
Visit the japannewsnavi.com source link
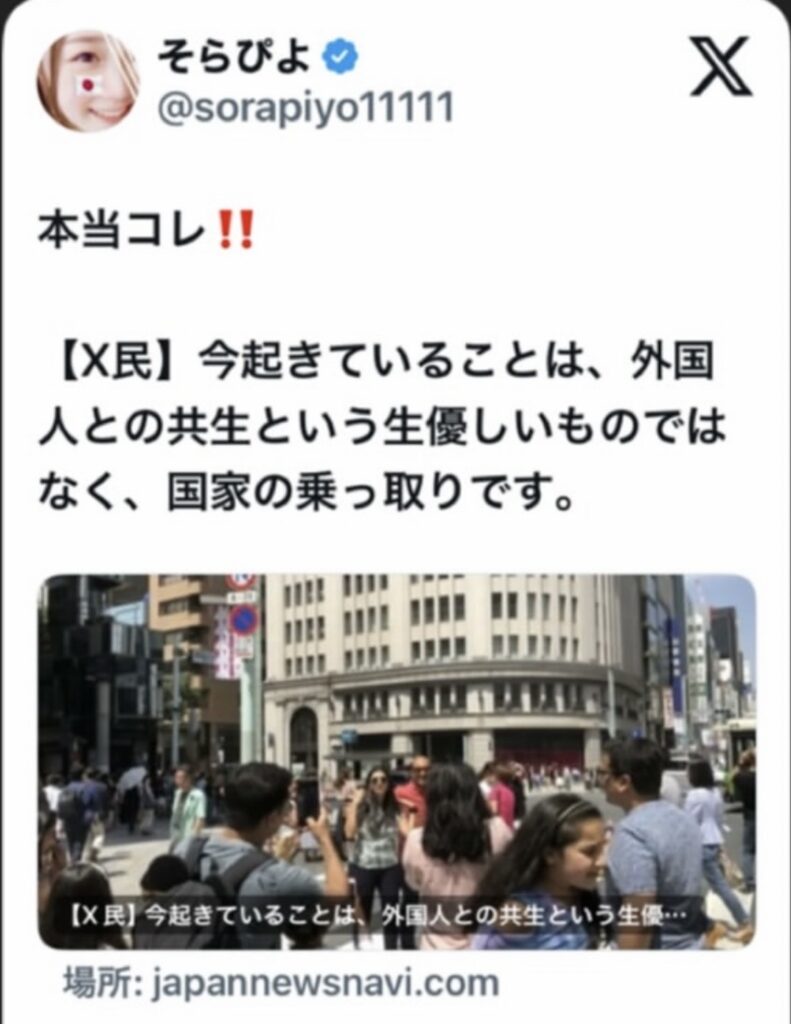pos(326,983)
